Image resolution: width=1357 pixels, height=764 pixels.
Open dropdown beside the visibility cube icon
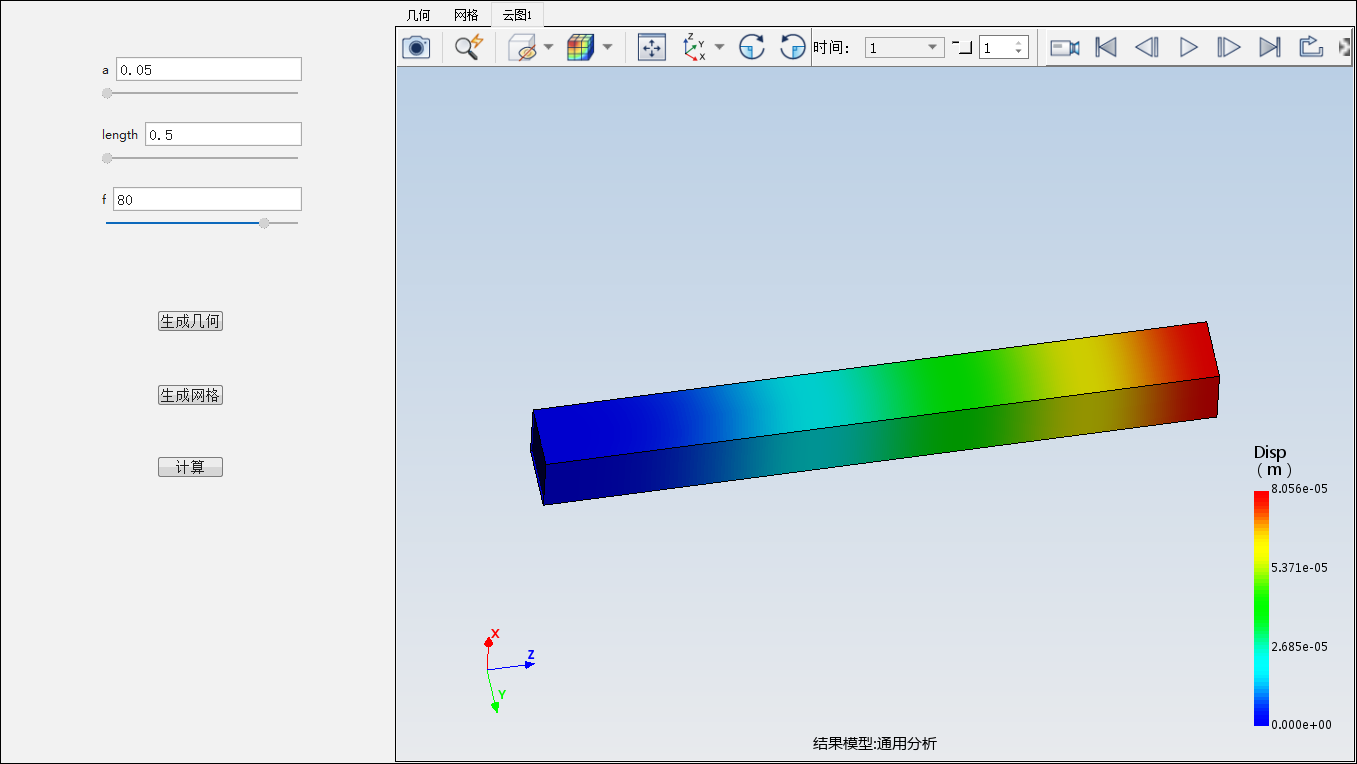tap(549, 47)
